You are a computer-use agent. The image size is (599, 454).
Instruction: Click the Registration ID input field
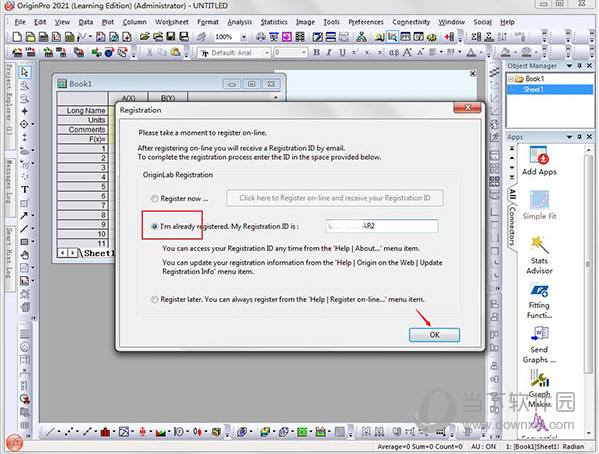point(382,226)
